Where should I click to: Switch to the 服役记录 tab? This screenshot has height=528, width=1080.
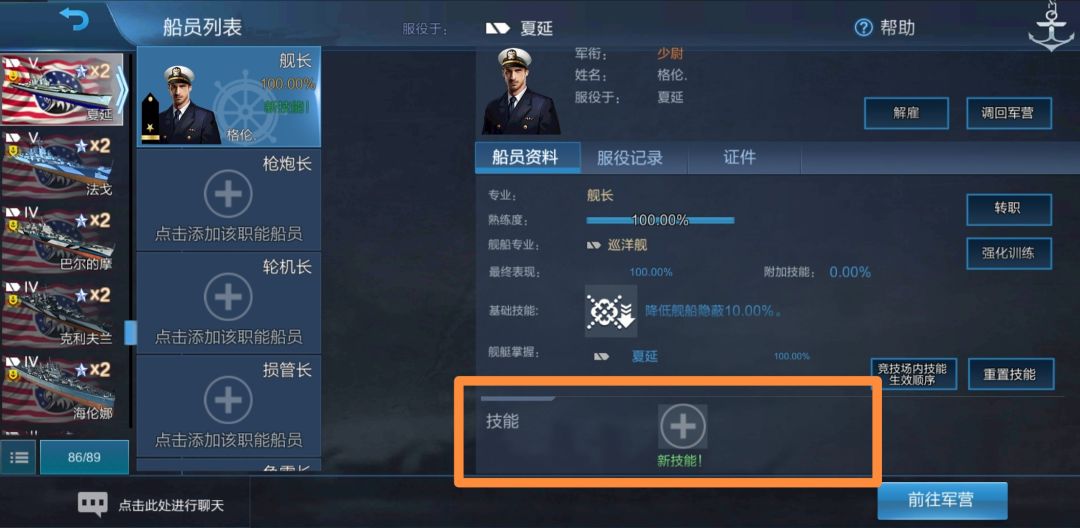pyautogui.click(x=630, y=158)
